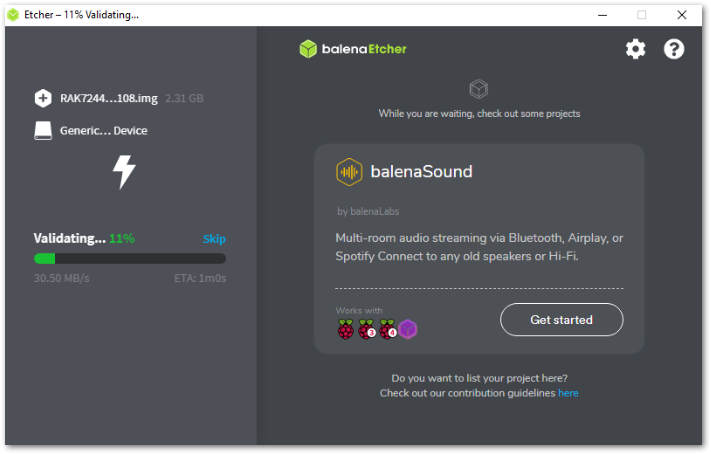
Task: Click the Generic... Device label
Action: coord(103,131)
